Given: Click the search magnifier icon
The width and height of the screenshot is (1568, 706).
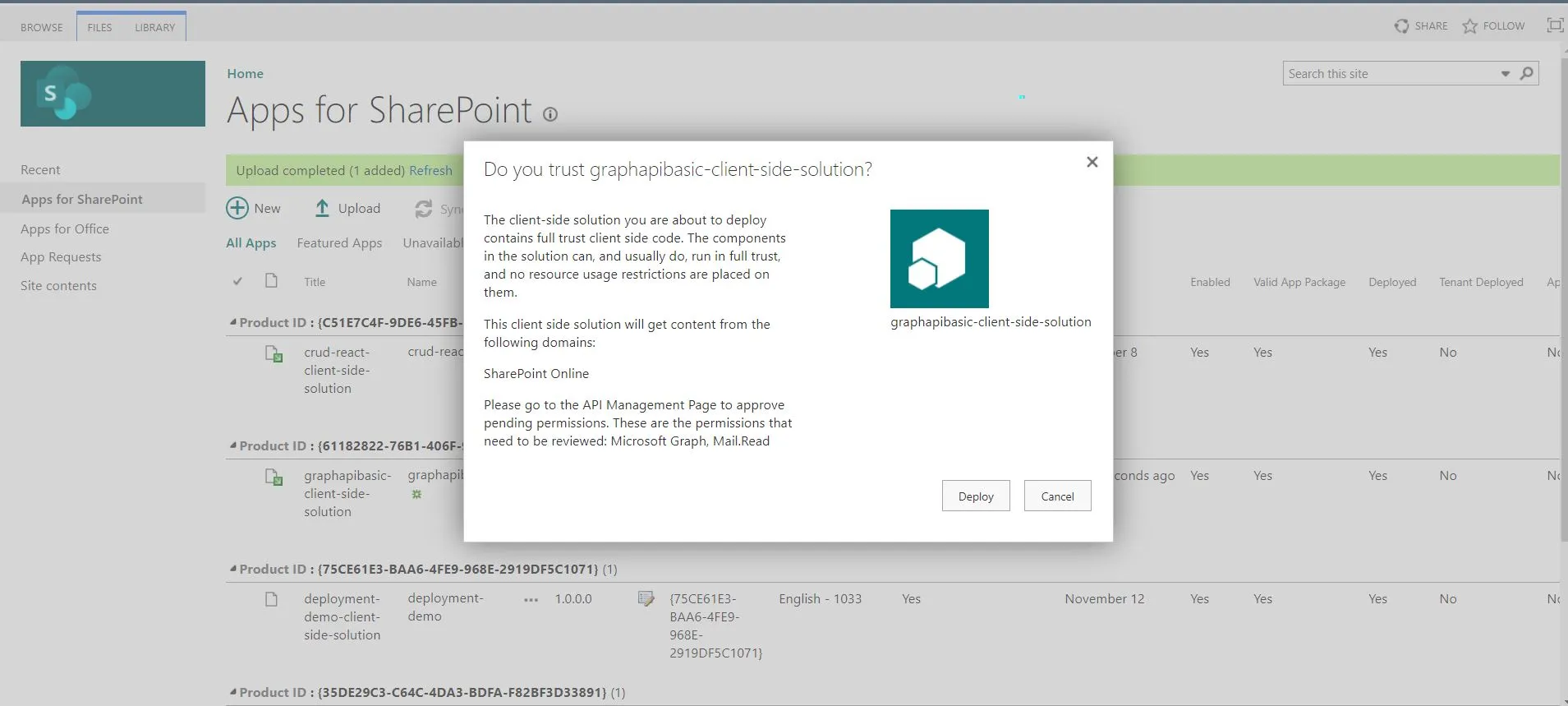Looking at the screenshot, I should [1527, 73].
